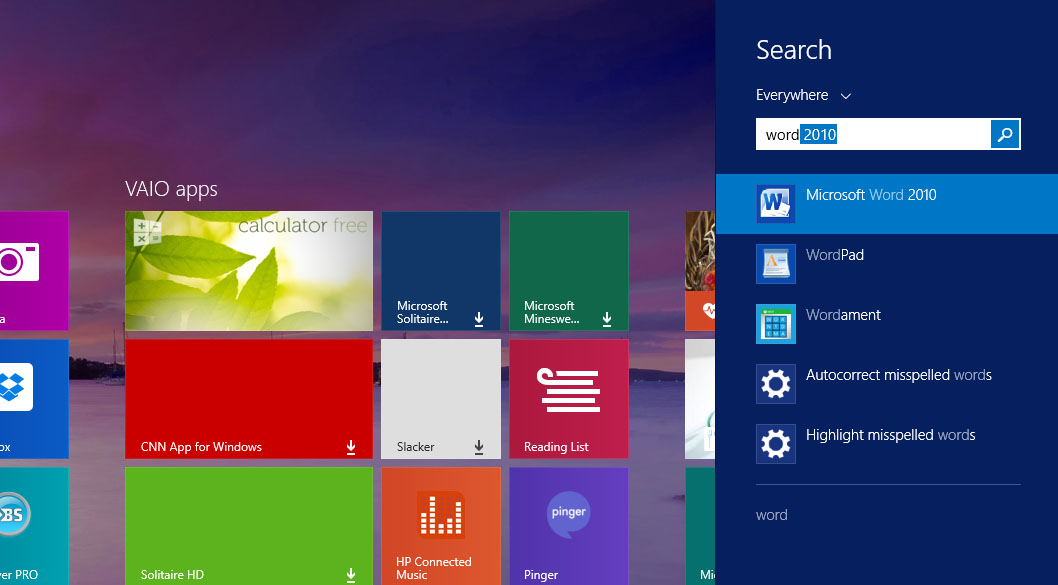Click the HP Connected Music equalizer icon

pyautogui.click(x=441, y=515)
